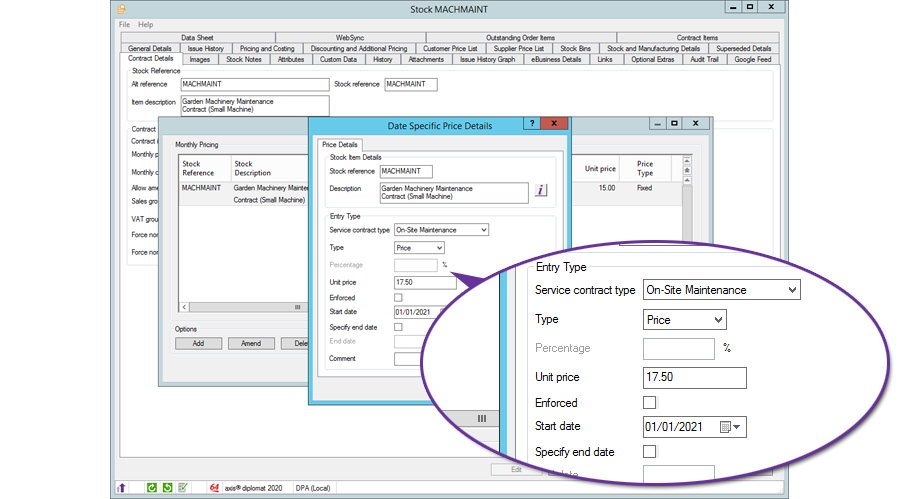Open the Images tab

[x=200, y=60]
